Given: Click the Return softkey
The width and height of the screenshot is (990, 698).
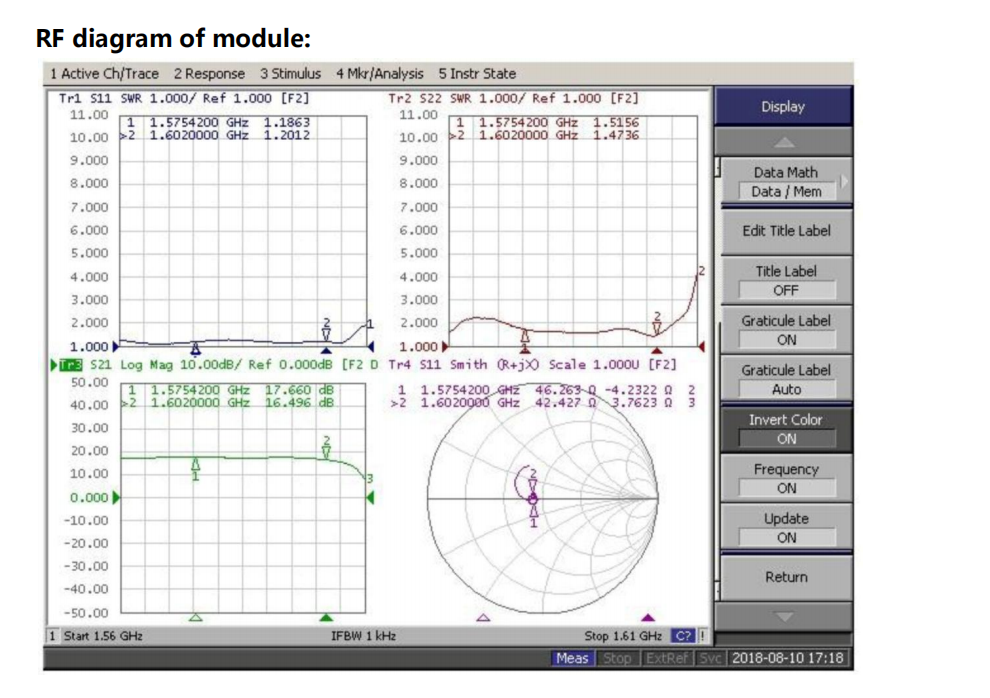Looking at the screenshot, I should tap(786, 577).
